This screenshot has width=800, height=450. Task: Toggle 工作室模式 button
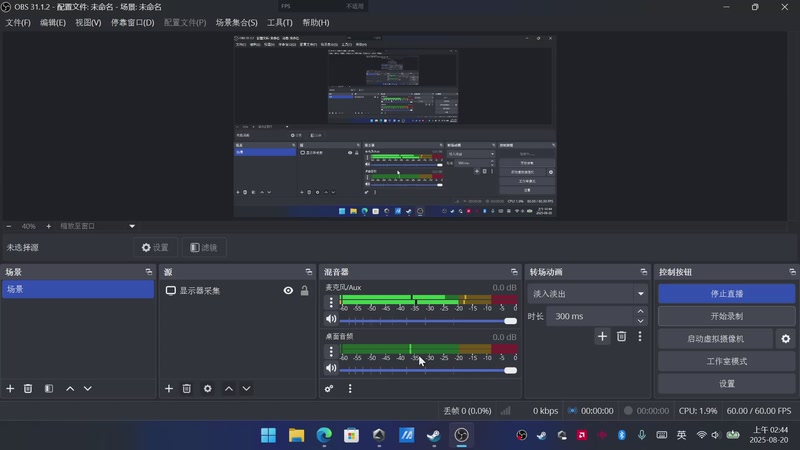(727, 361)
